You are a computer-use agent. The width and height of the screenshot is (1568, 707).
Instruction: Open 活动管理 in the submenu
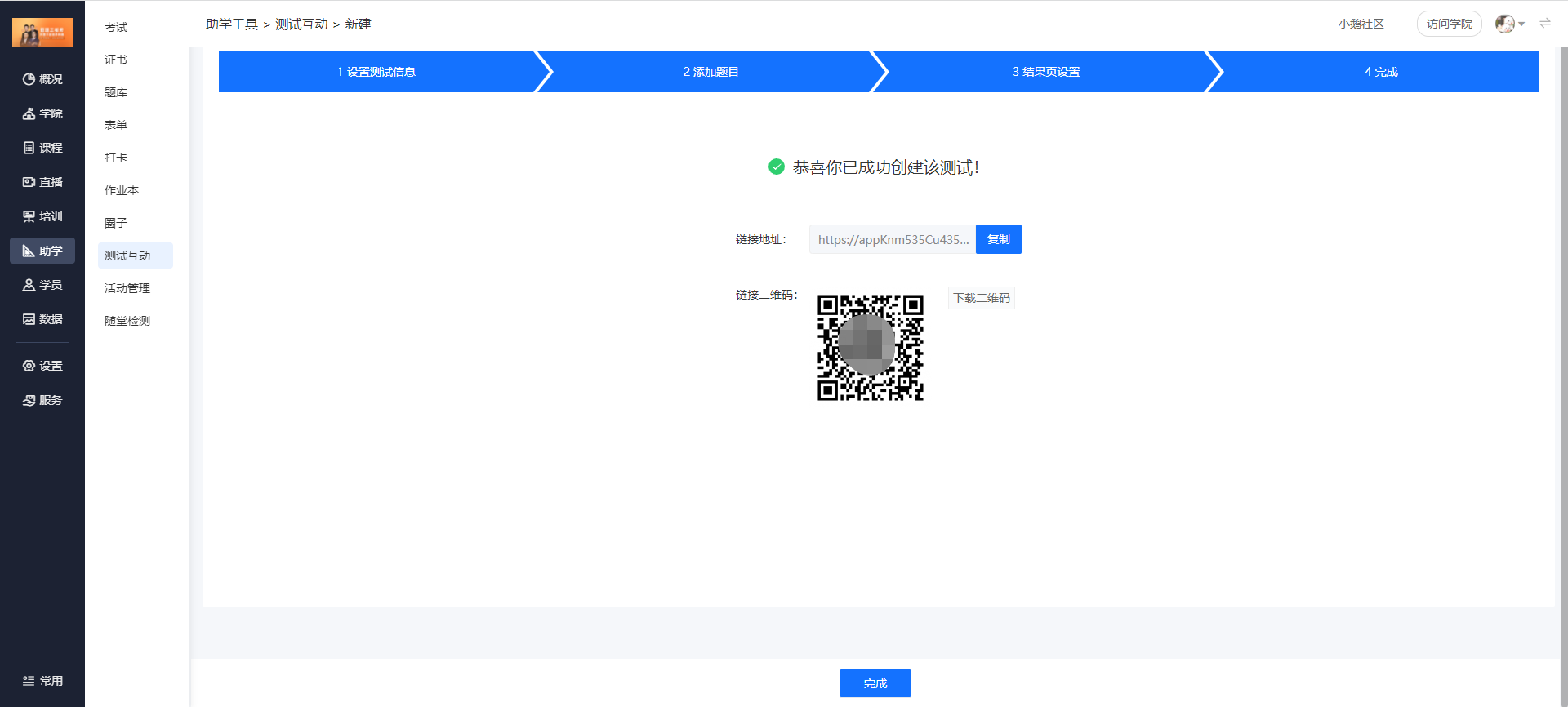tap(127, 288)
